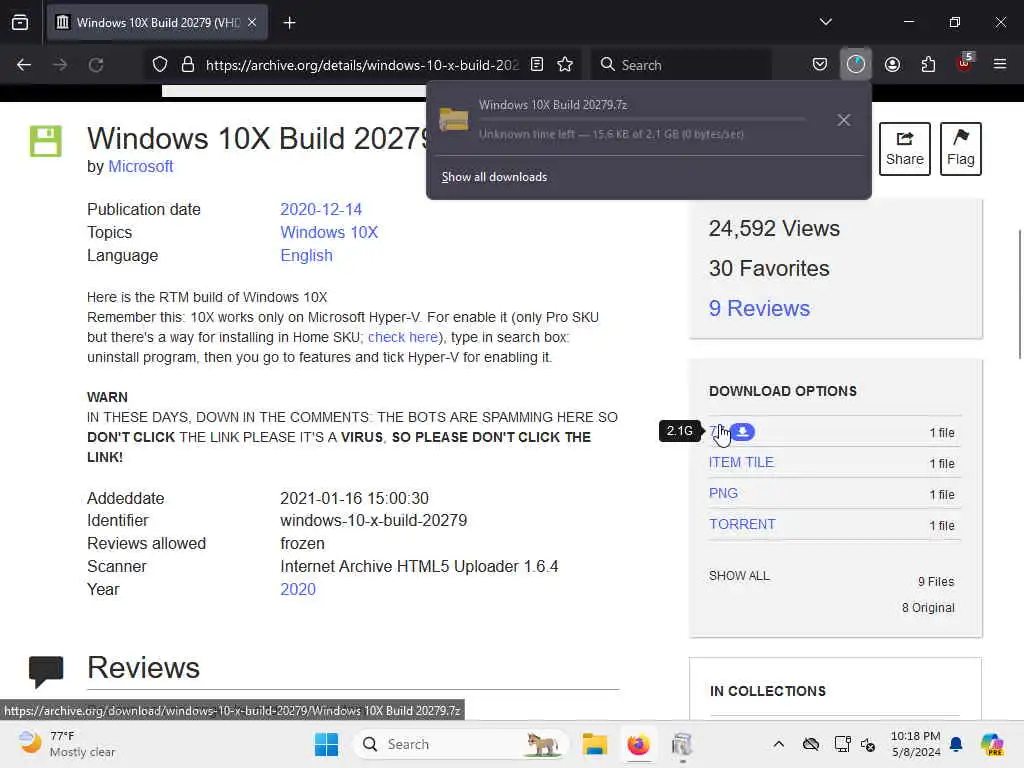The width and height of the screenshot is (1024, 768).
Task: Toggle the downloads panel toolbar button
Action: pyautogui.click(x=856, y=65)
